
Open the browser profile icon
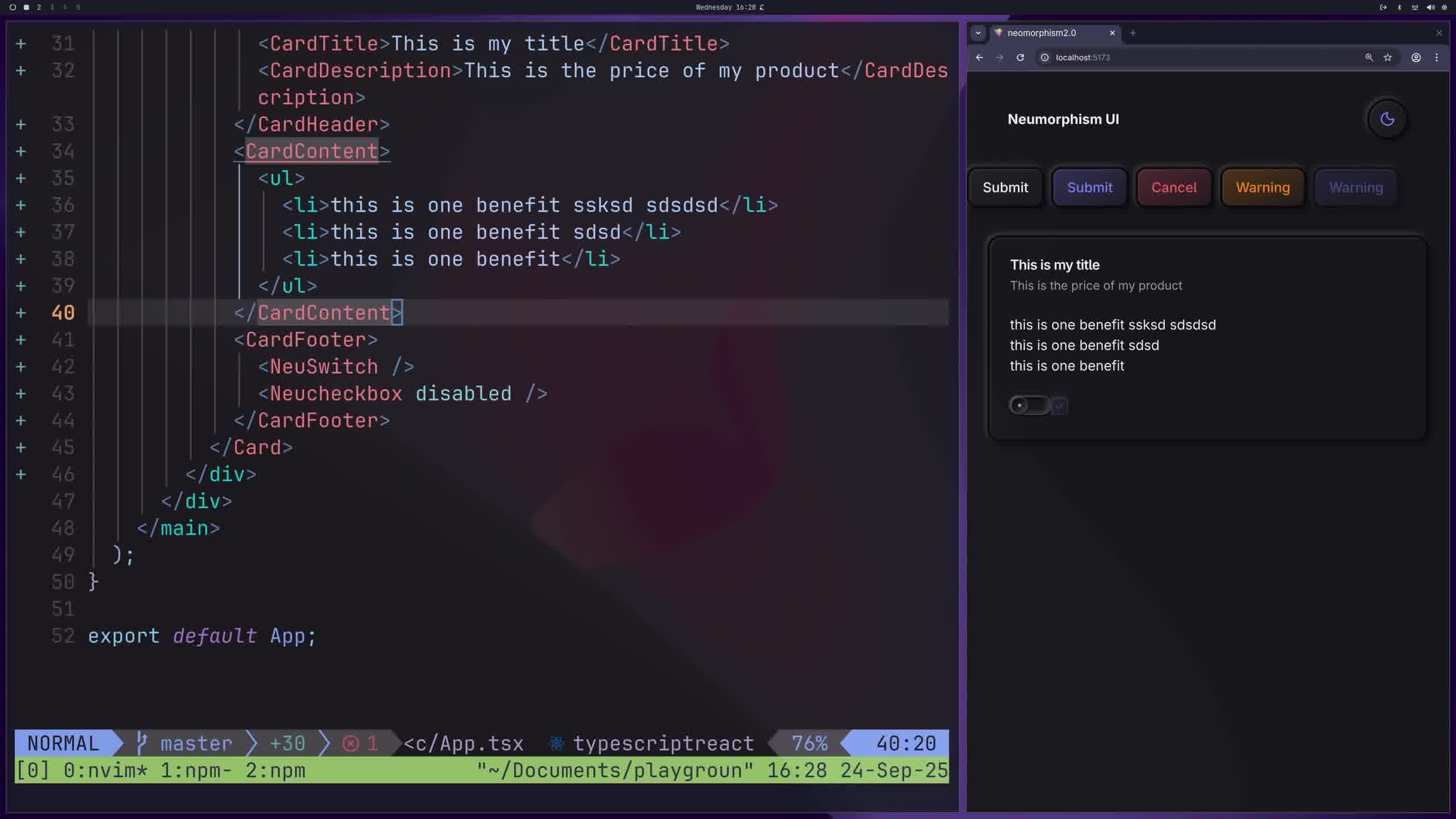coord(1416,57)
